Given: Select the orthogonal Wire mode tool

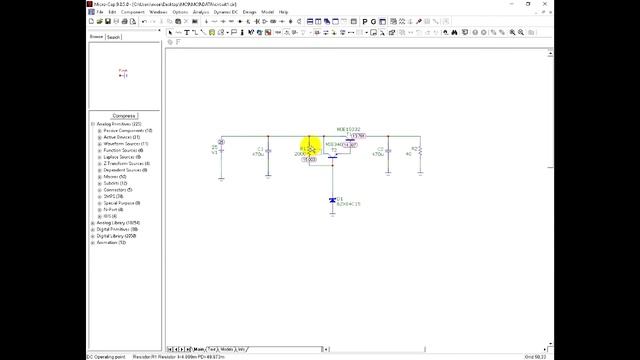Looking at the screenshot, I should tap(195, 32).
